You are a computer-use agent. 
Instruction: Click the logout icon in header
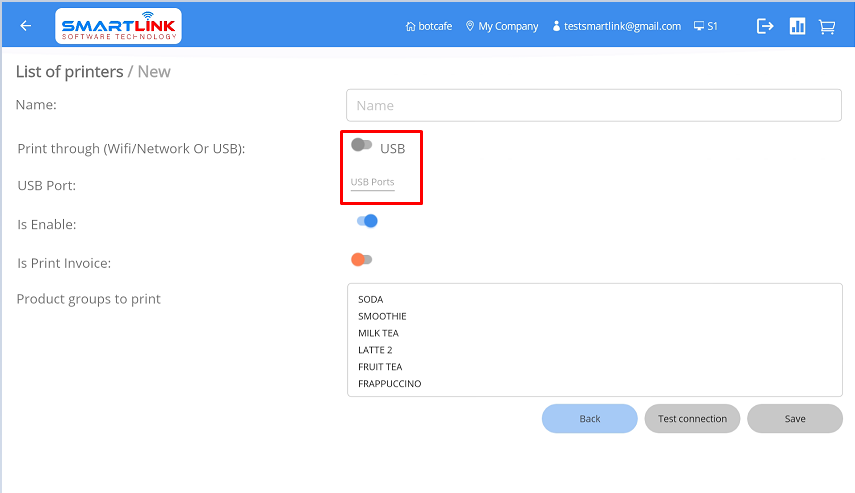point(765,26)
